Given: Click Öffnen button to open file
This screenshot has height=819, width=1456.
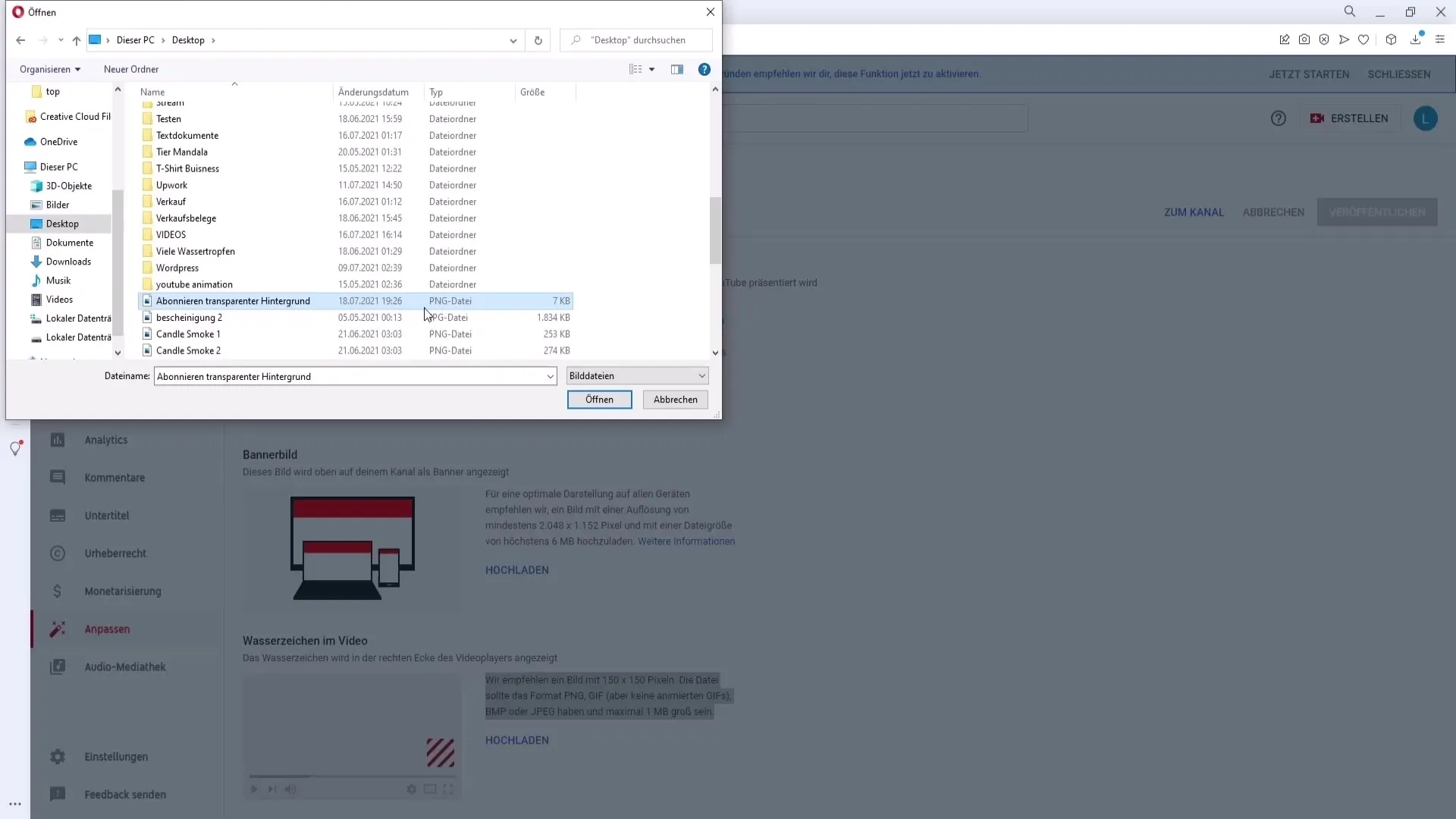Looking at the screenshot, I should pyautogui.click(x=599, y=399).
